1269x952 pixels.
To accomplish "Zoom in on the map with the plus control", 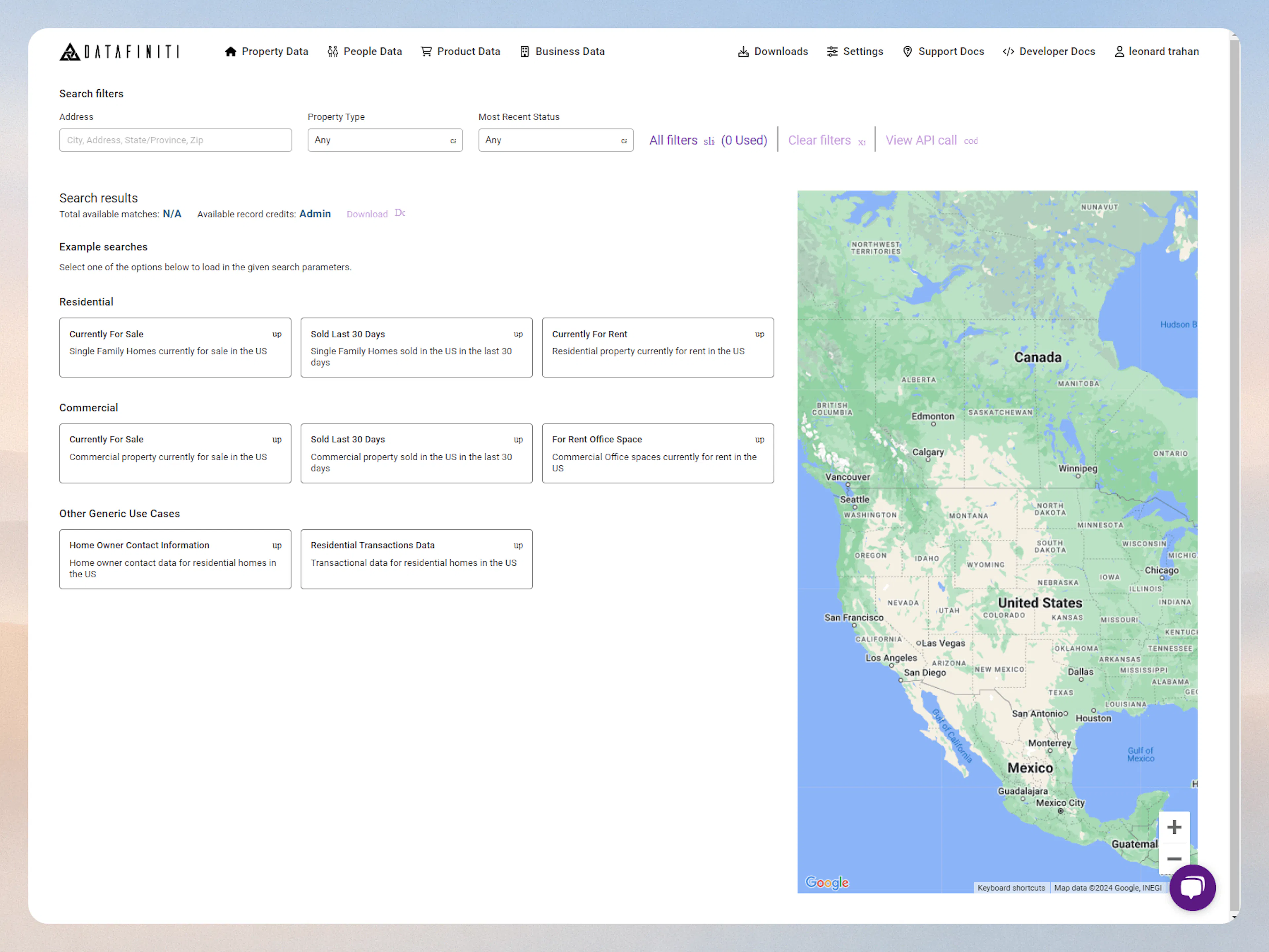I will [x=1174, y=826].
